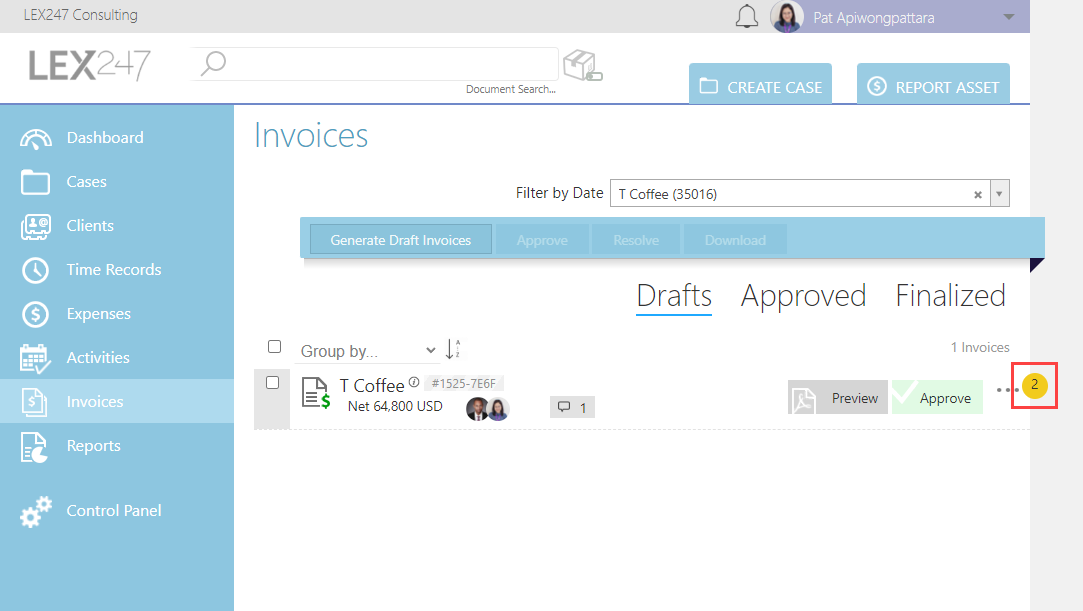Click the info icon next to T Coffee
Image resolution: width=1083 pixels, height=611 pixels.
(x=414, y=382)
